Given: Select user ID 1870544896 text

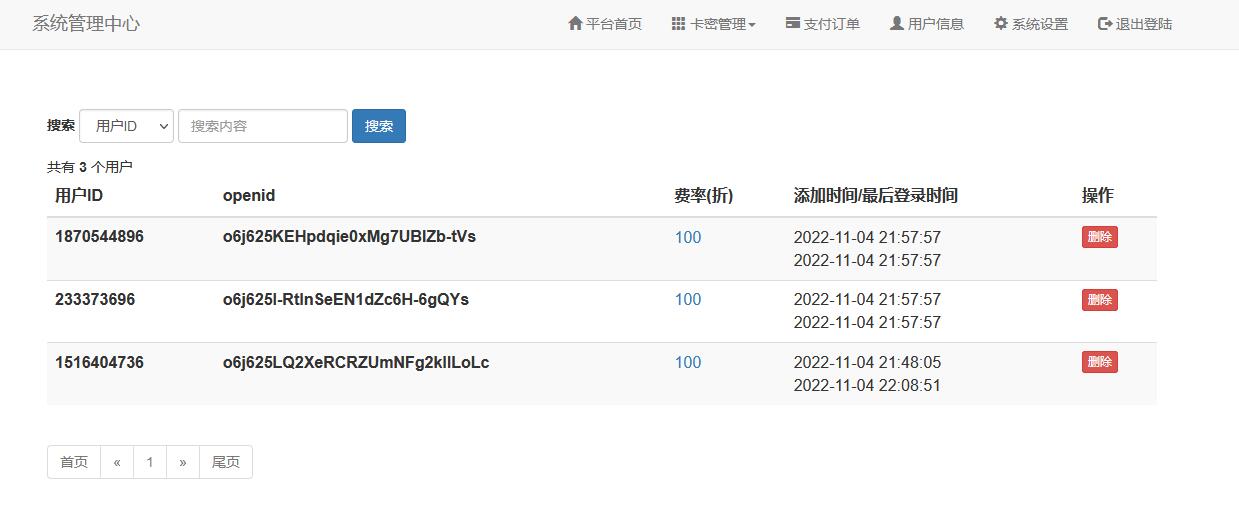Looking at the screenshot, I should (x=99, y=237).
